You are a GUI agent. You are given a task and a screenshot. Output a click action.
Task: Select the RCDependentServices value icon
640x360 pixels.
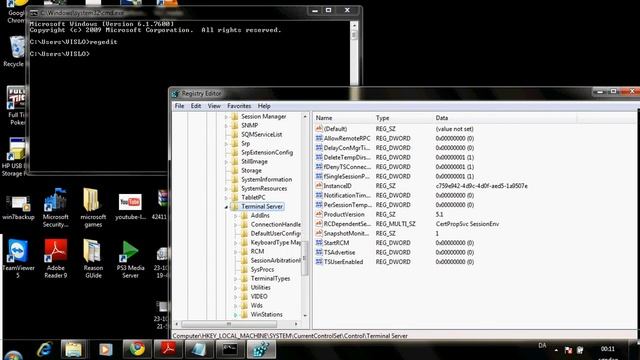[x=319, y=224]
